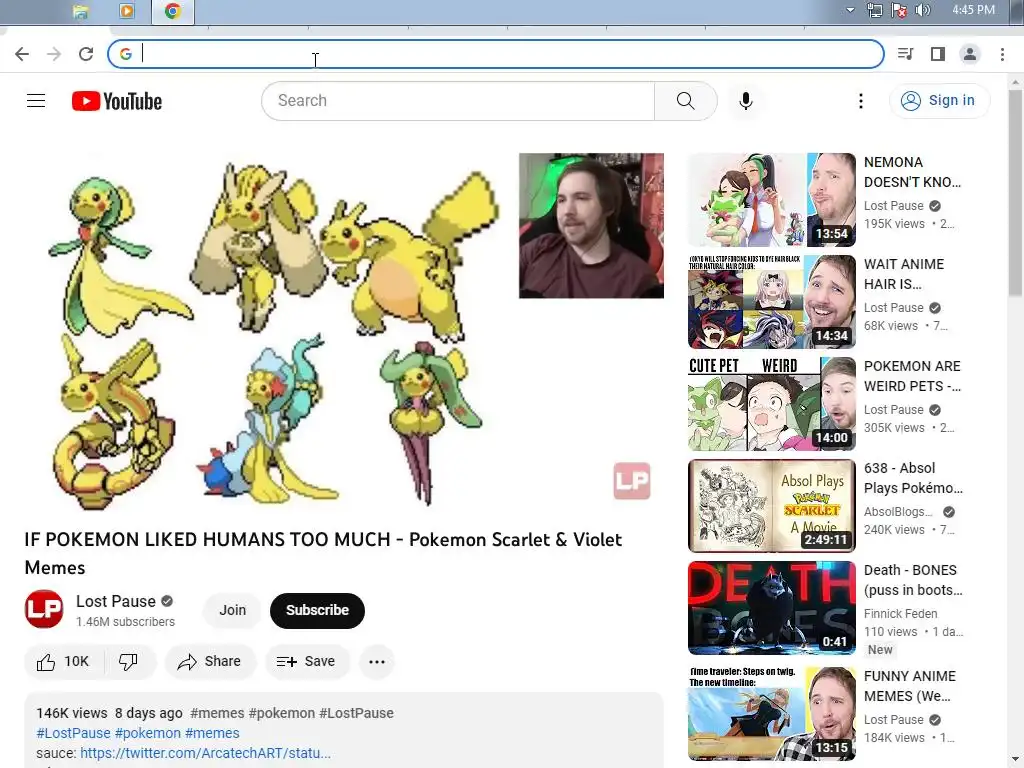Image resolution: width=1024 pixels, height=768 pixels.
Task: Open the blue #LostPause hashtag in description
Action: pyautogui.click(x=73, y=733)
